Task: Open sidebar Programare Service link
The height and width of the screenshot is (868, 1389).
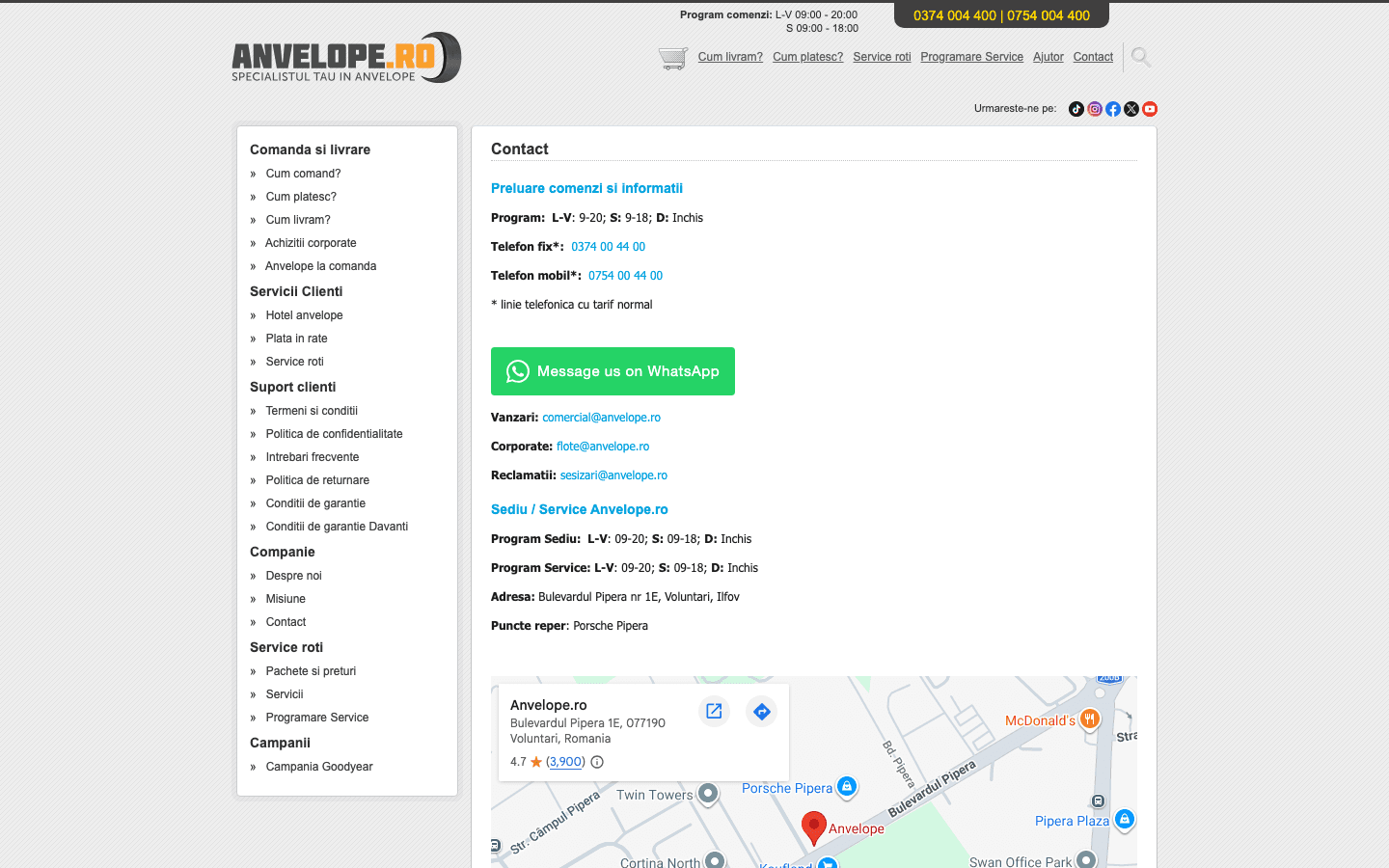Action: [317, 718]
